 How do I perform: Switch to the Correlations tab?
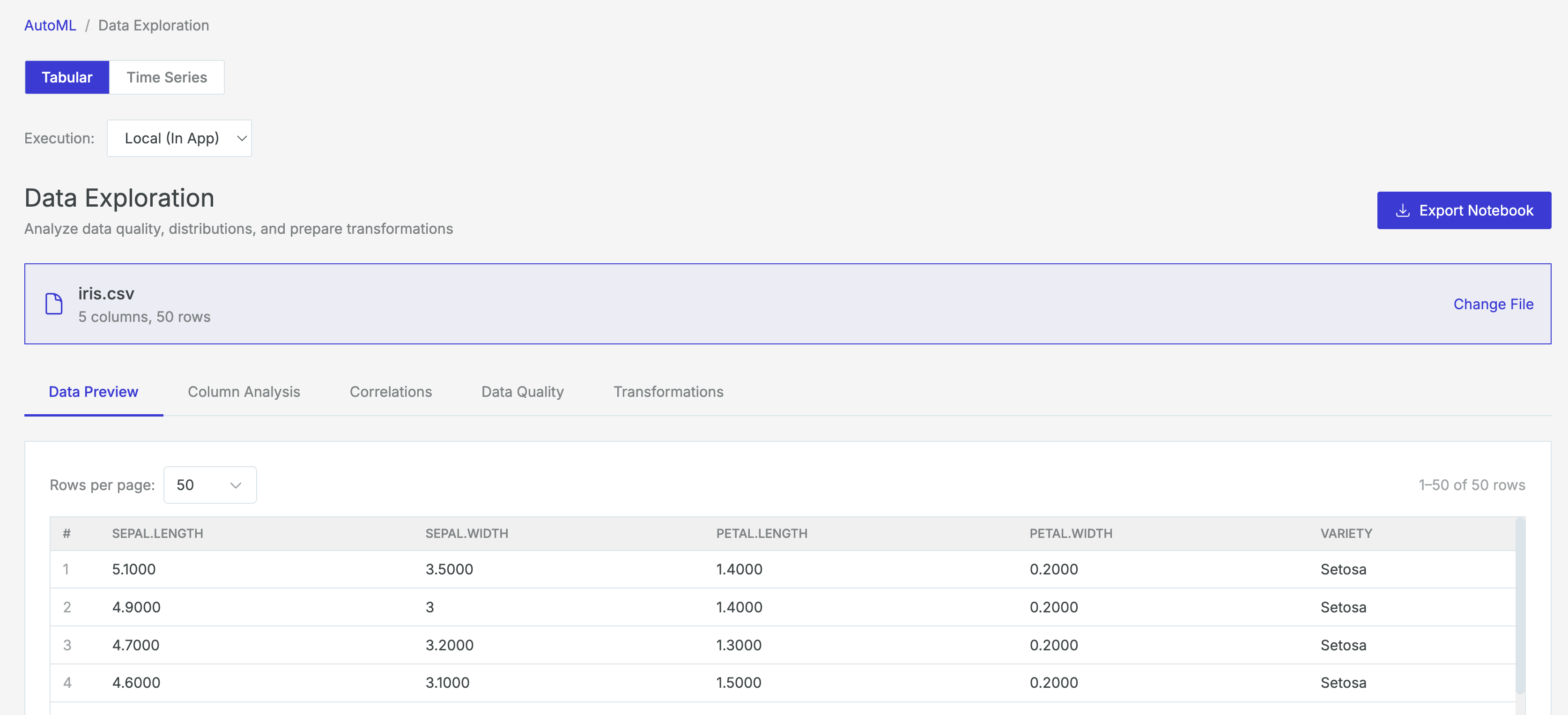391,392
